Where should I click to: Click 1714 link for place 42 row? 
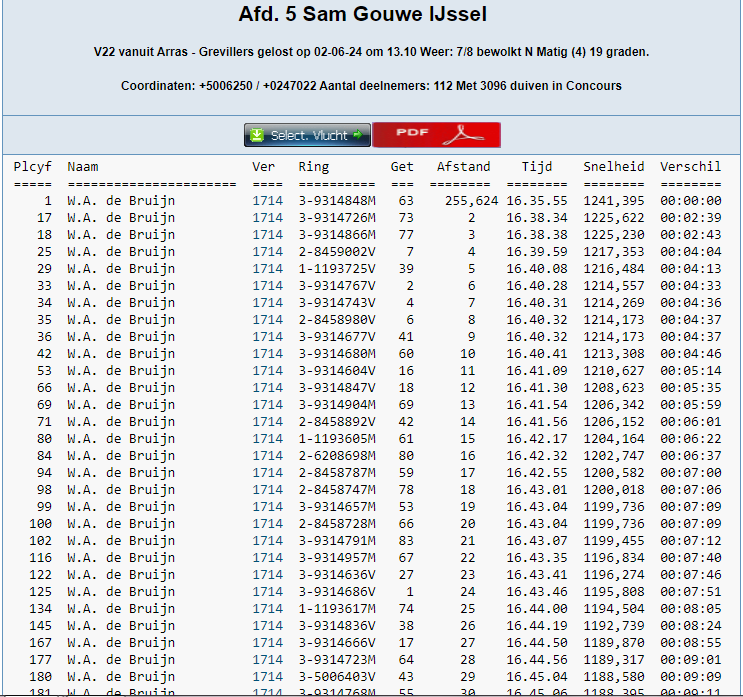pyautogui.click(x=267, y=354)
